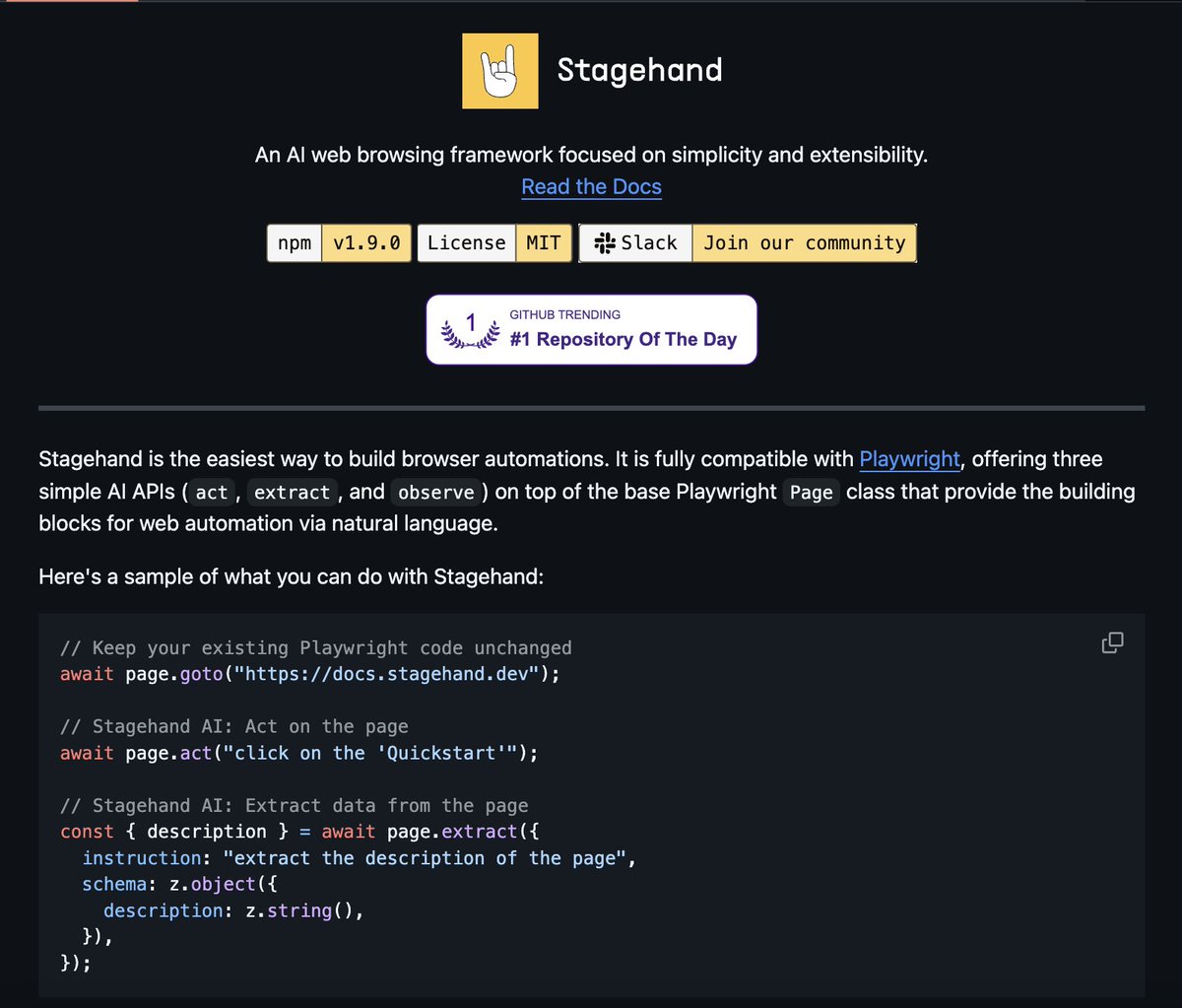Click the MIT portion of the license badge
Image resolution: width=1182 pixels, height=1008 pixels.
(544, 242)
